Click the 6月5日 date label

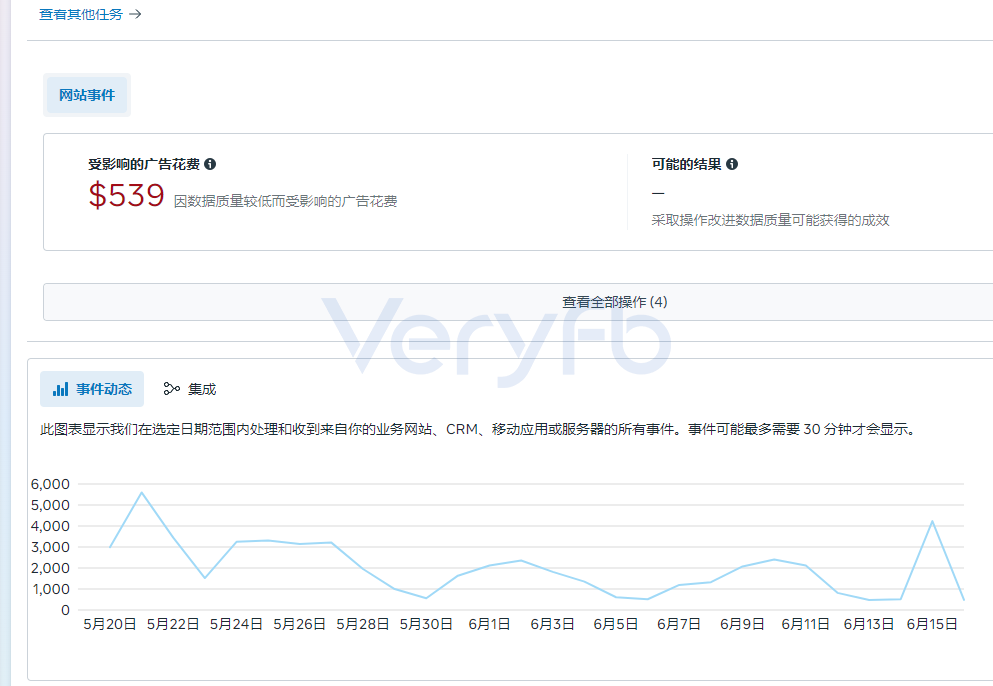(x=616, y=625)
